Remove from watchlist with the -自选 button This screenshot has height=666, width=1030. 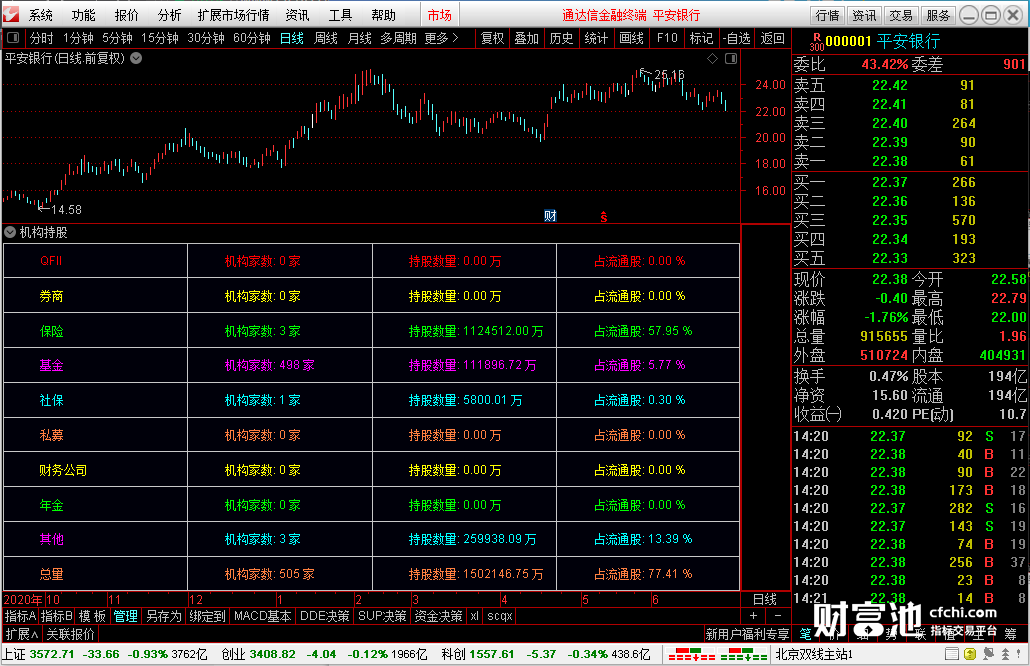point(736,38)
